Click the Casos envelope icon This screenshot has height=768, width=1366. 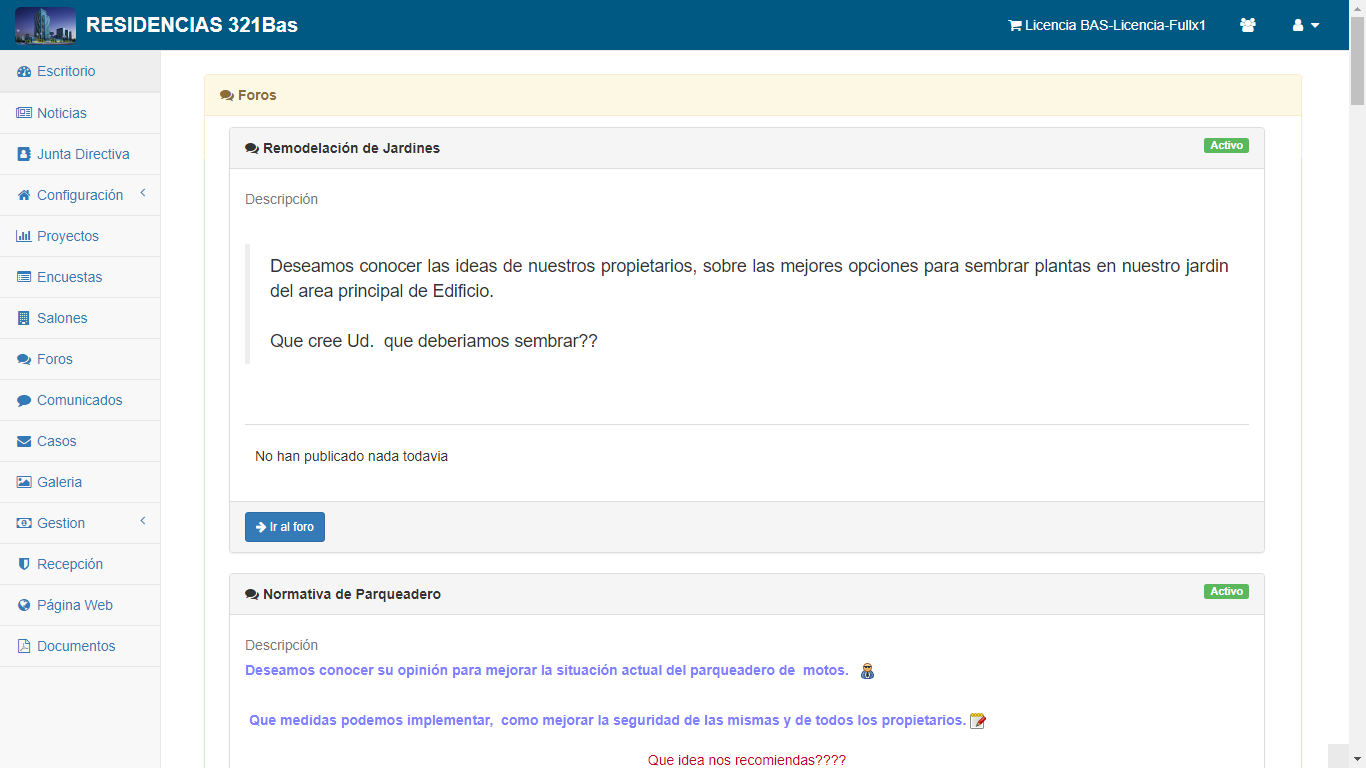coord(24,441)
